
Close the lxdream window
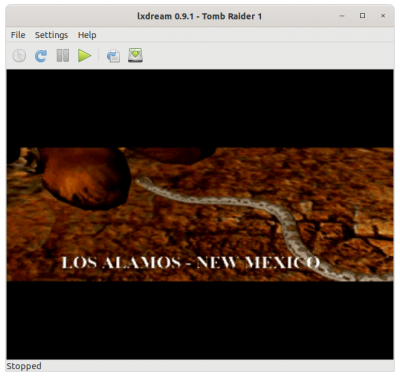[383, 16]
